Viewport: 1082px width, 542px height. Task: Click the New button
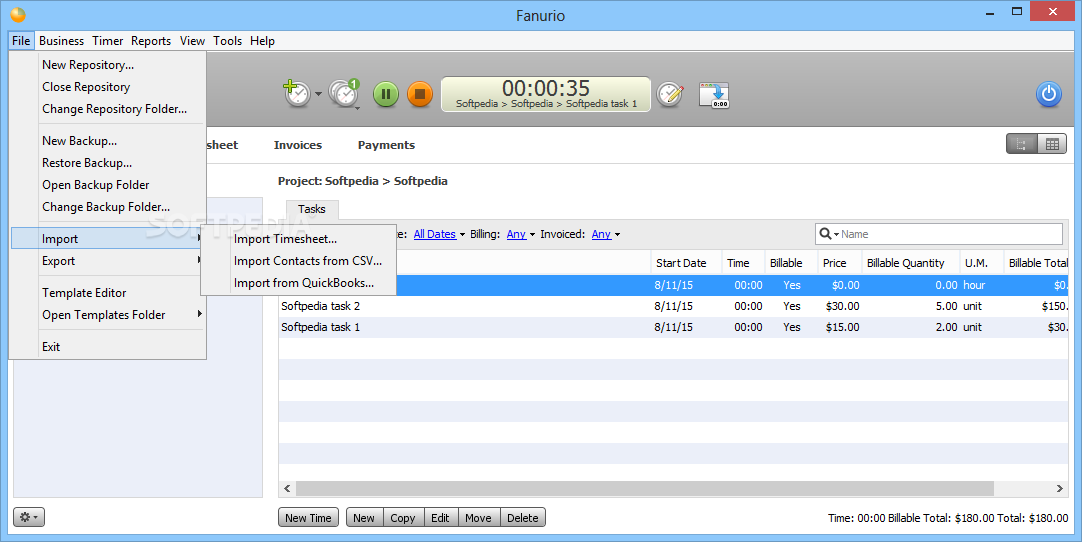[364, 518]
